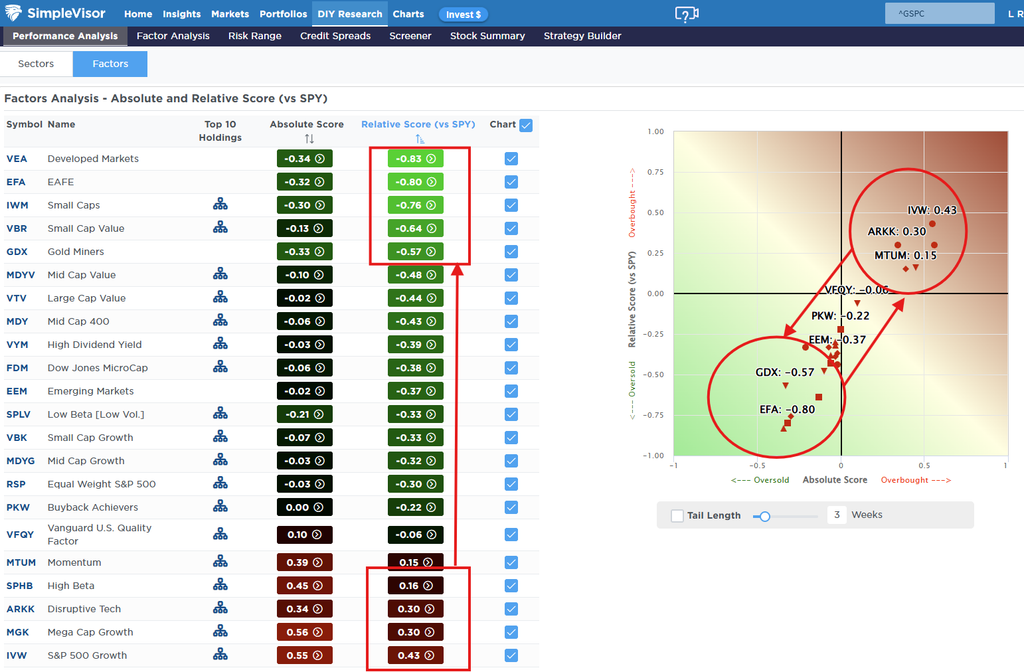The image size is (1024, 672).
Task: Adjust the Tail Length slider handle
Action: tap(765, 516)
